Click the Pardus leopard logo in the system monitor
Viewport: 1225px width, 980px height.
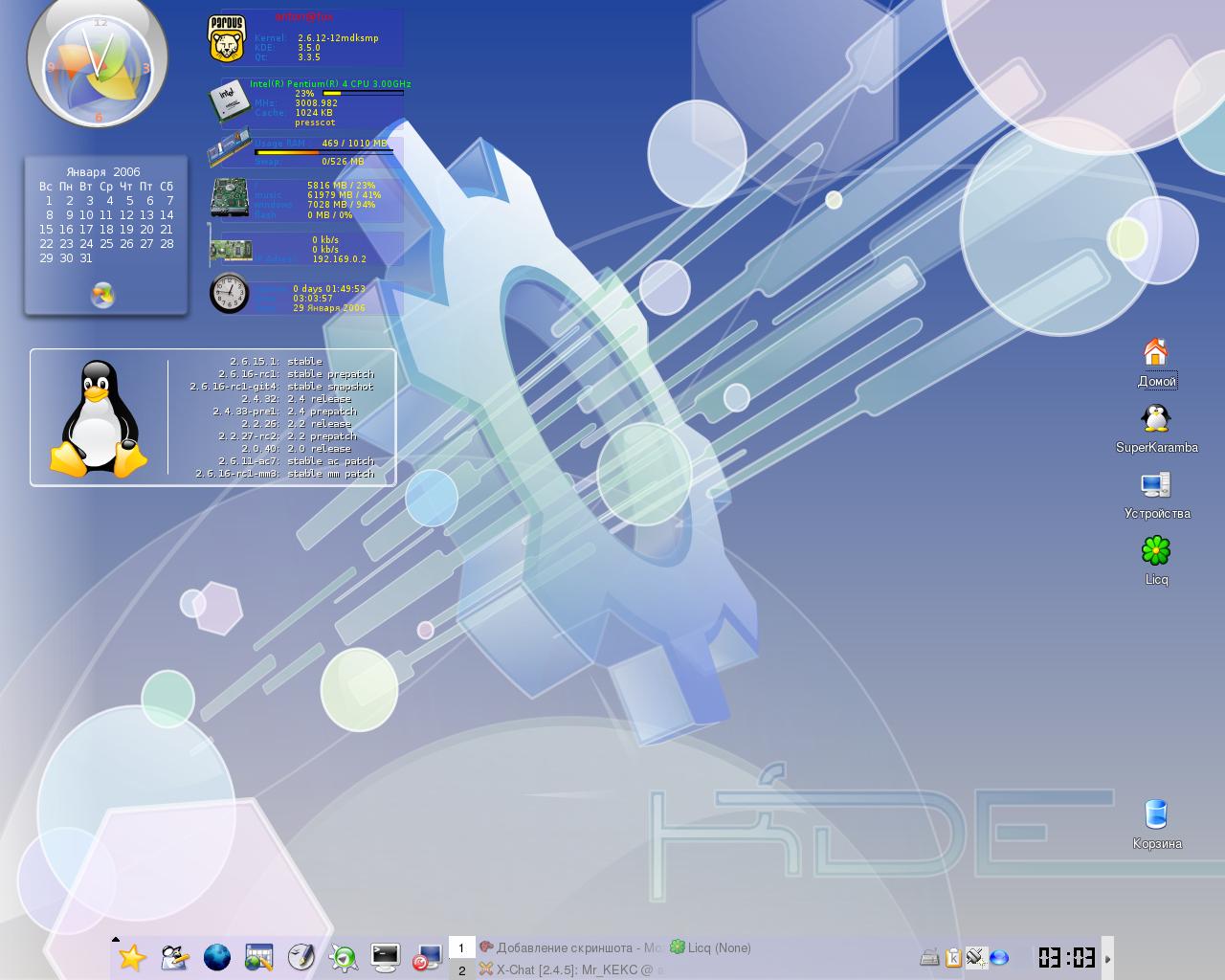point(227,39)
